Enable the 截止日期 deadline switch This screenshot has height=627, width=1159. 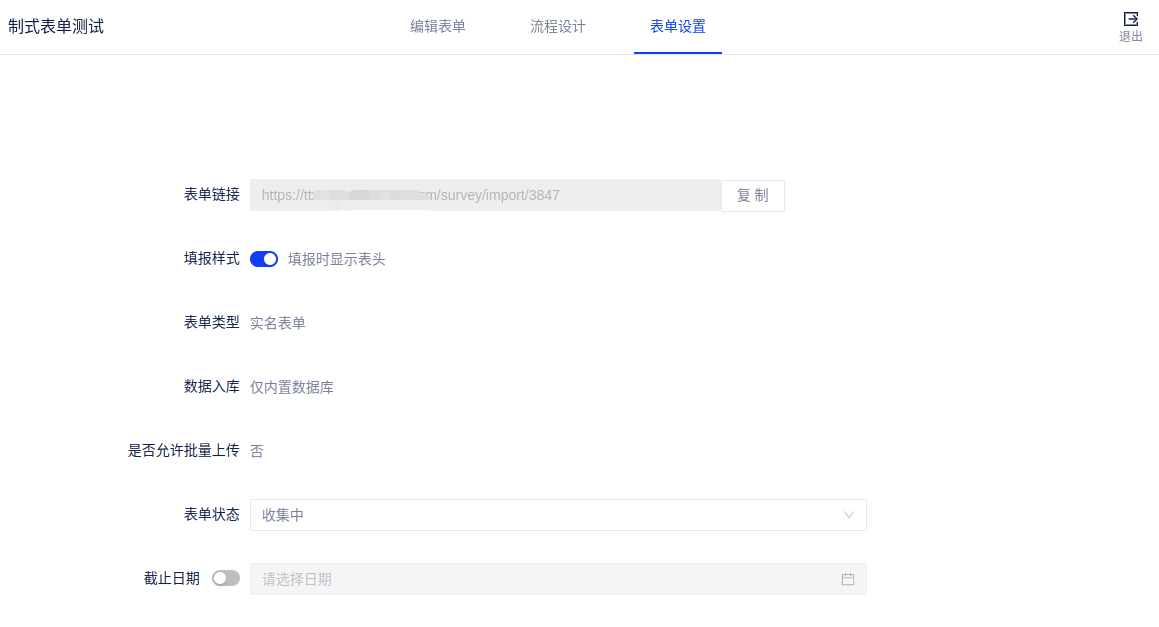(x=226, y=578)
